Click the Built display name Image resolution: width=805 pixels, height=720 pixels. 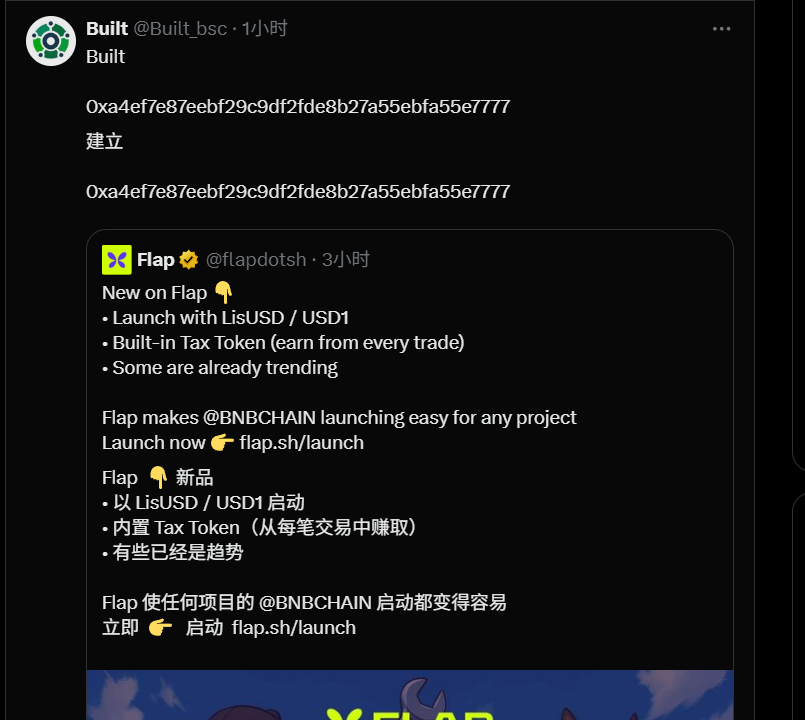[x=107, y=29]
